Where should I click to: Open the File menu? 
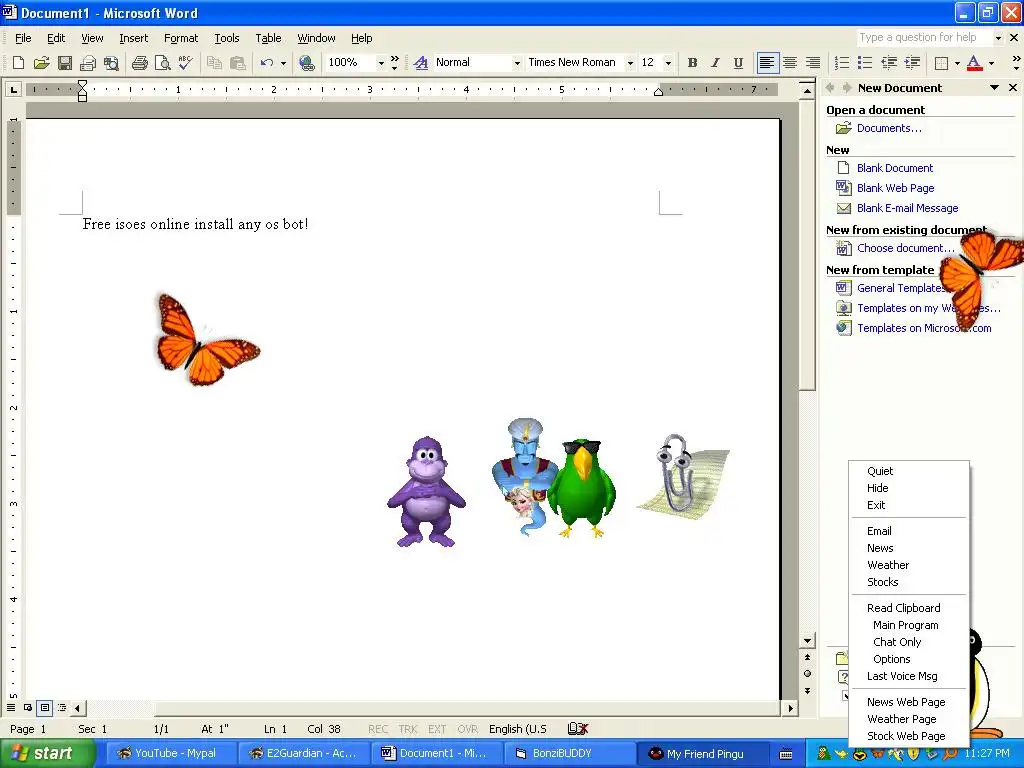[x=23, y=38]
